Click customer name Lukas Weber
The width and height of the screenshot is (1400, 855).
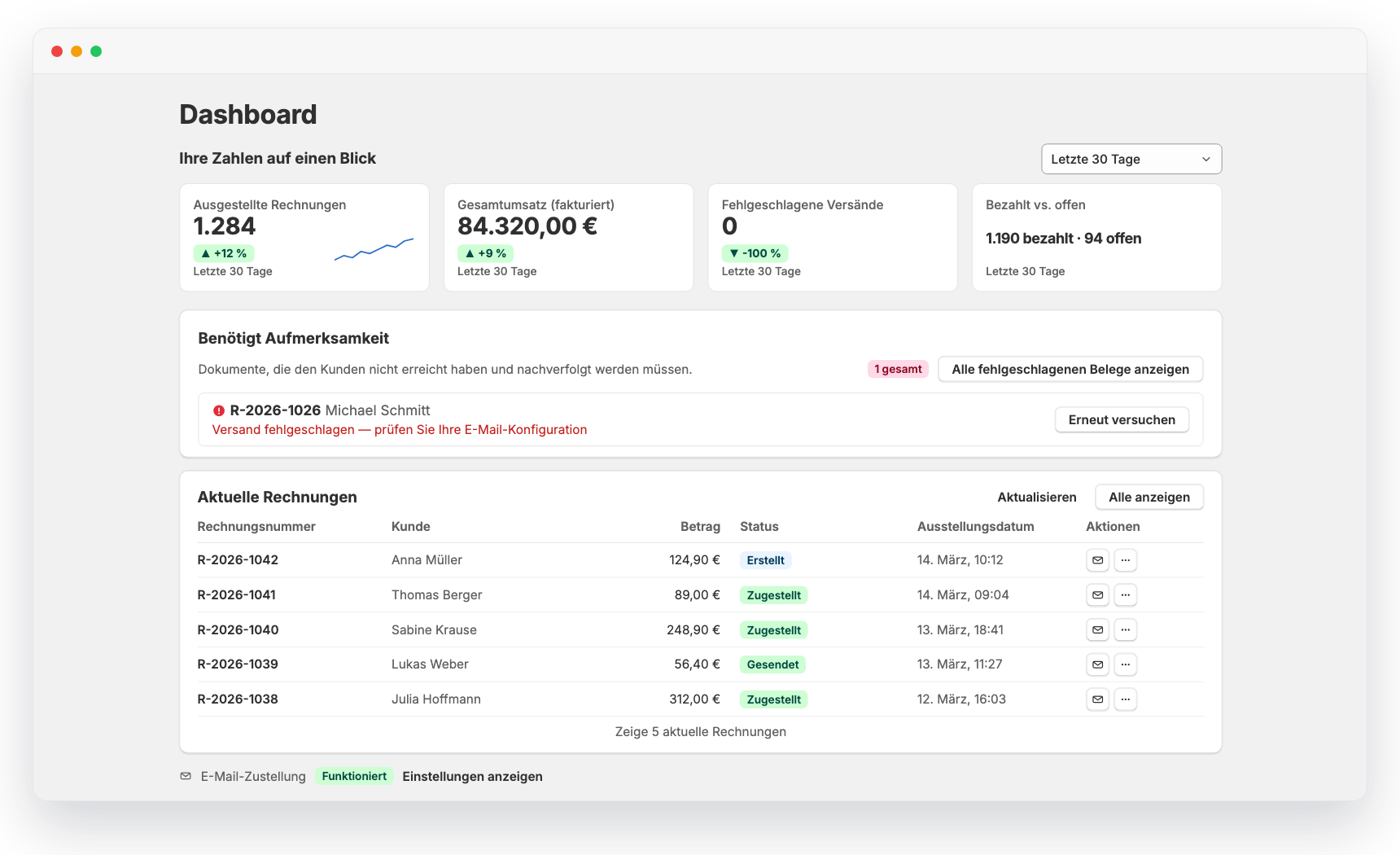pos(430,664)
